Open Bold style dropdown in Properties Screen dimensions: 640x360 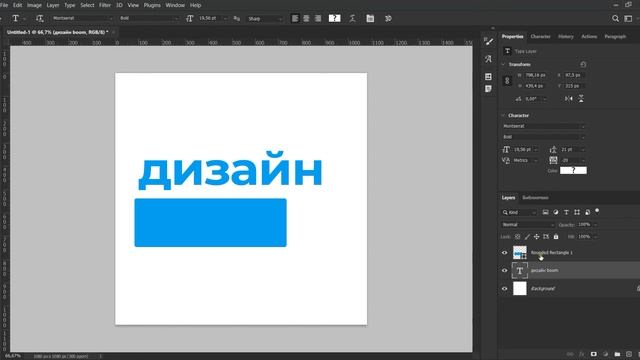544,137
